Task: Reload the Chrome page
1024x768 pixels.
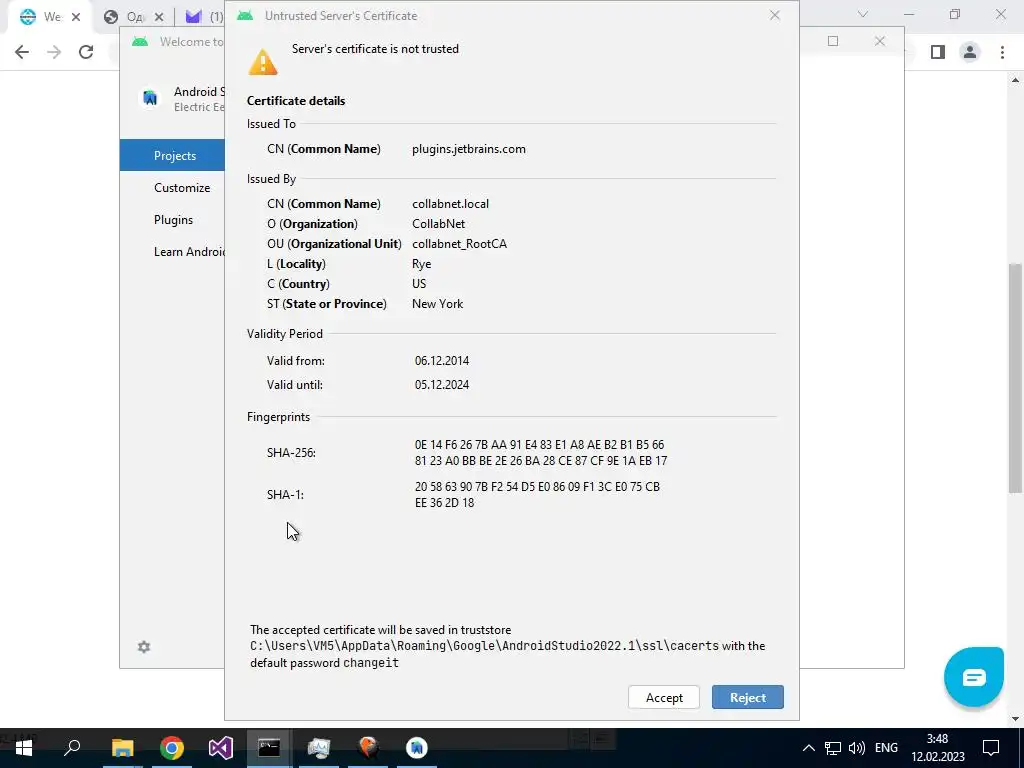Action: 86,52
